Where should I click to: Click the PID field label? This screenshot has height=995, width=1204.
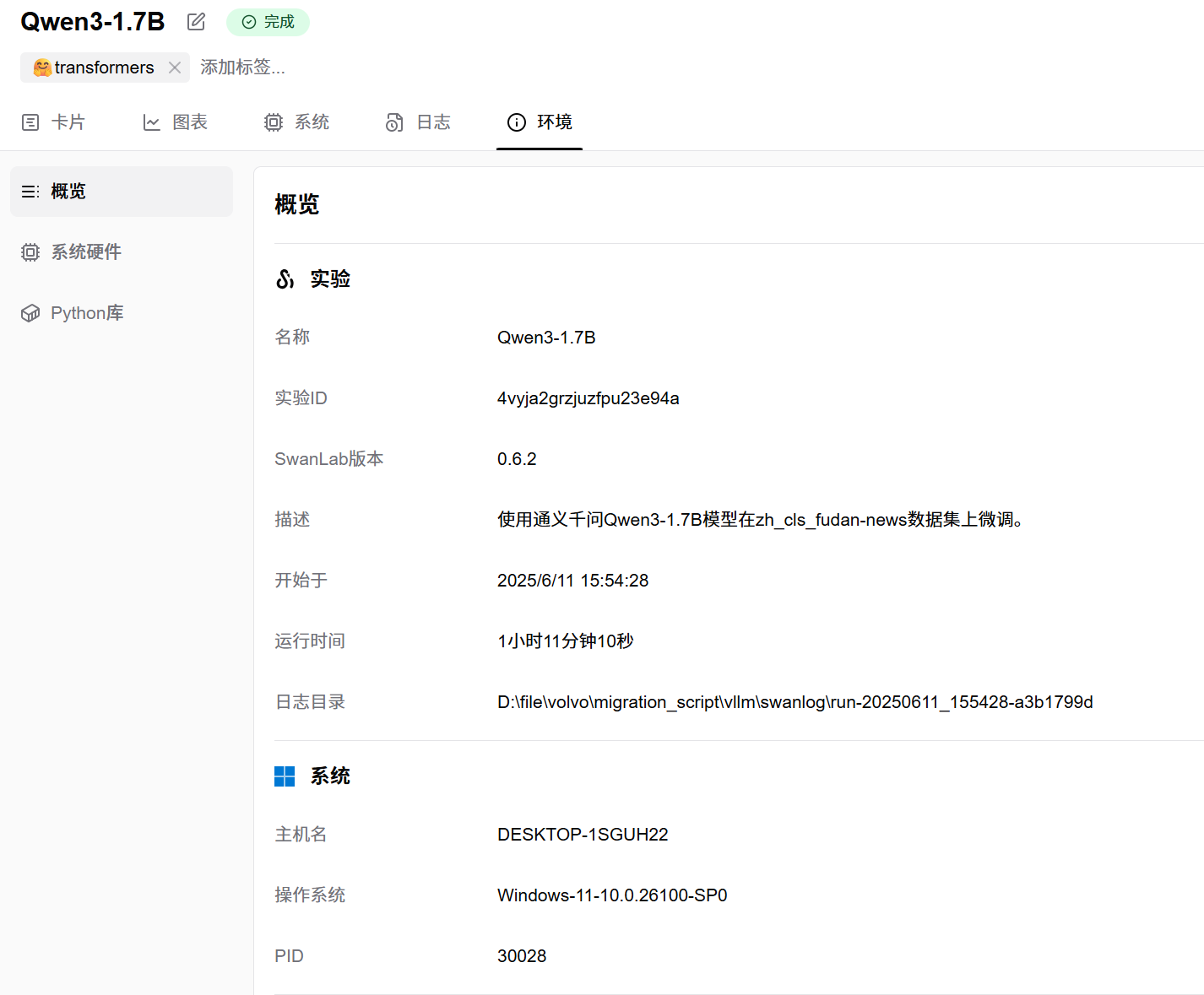(x=289, y=956)
